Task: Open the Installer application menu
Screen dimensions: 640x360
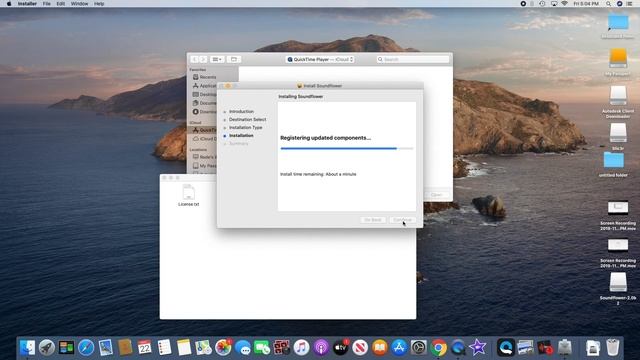Action: 27,4
